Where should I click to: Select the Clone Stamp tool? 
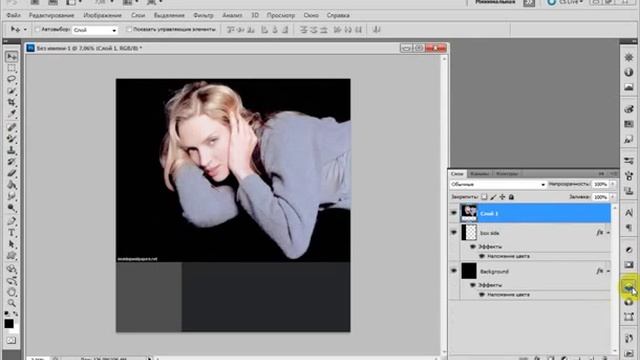pyautogui.click(x=11, y=151)
